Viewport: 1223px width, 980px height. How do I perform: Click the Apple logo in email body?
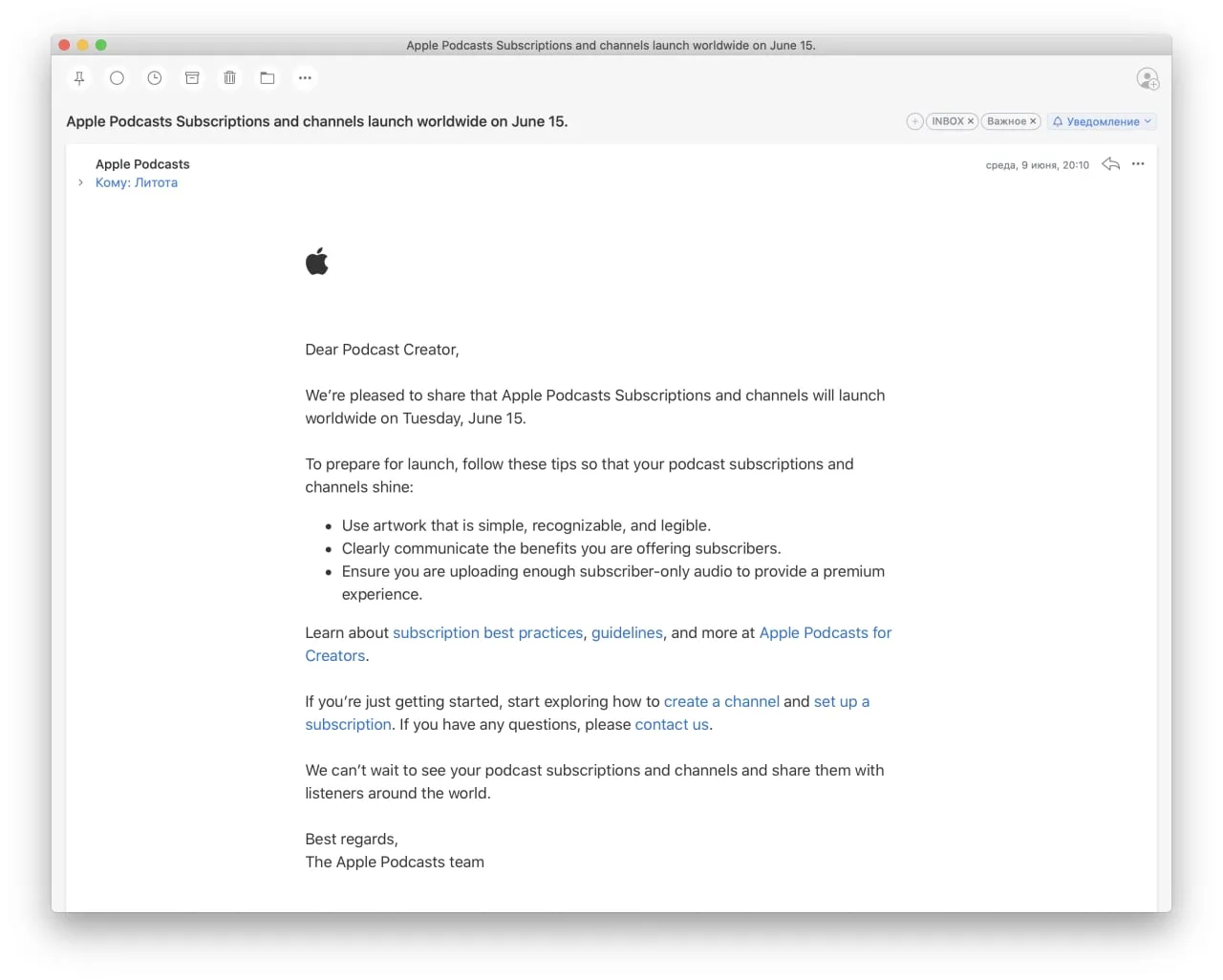[317, 261]
